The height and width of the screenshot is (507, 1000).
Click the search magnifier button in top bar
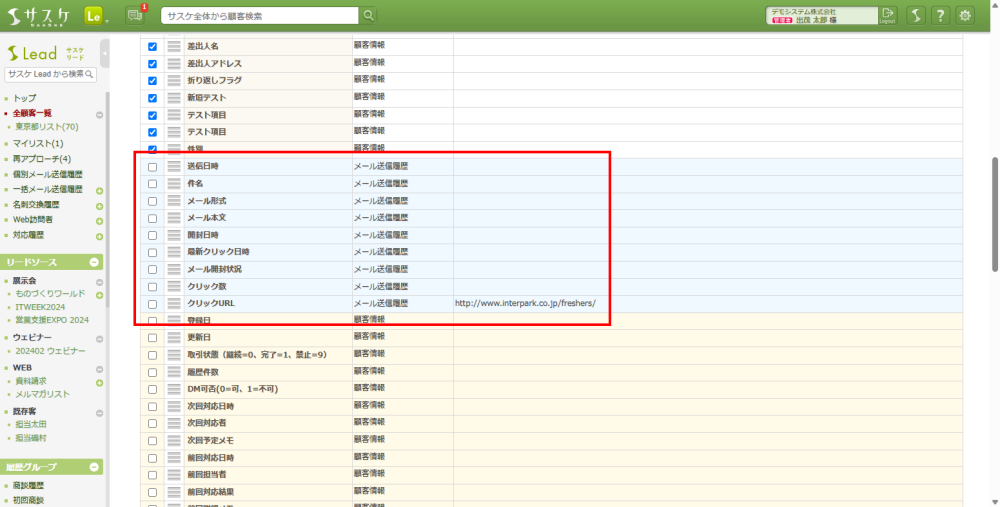[369, 15]
